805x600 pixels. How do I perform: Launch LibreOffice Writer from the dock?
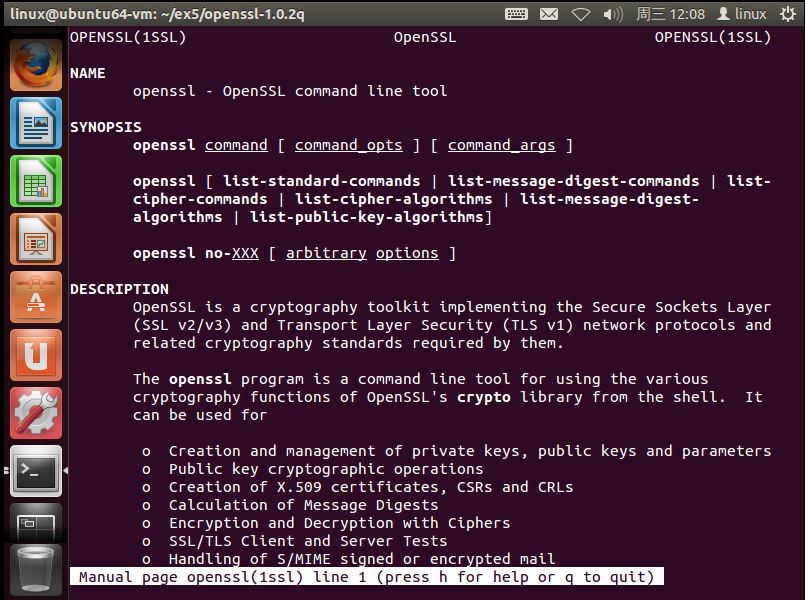(35, 123)
